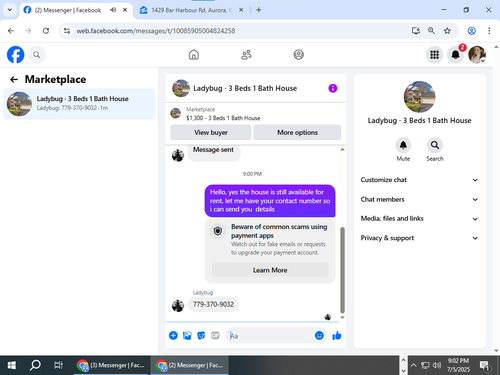This screenshot has height=375, width=500.
Task: Open the Chrome profile icon
Action: (x=471, y=31)
